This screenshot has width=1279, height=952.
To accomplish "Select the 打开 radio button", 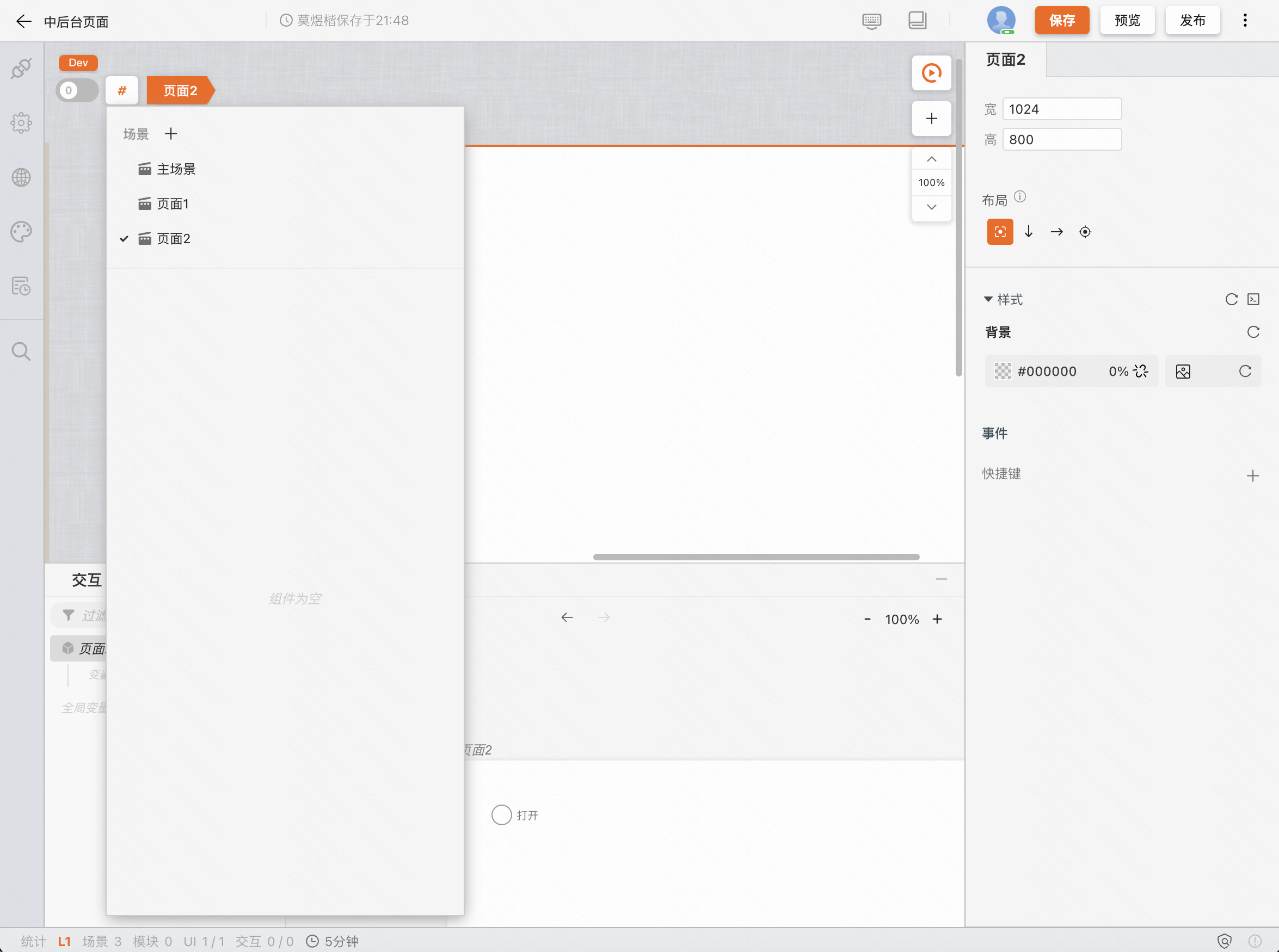I will click(x=501, y=815).
